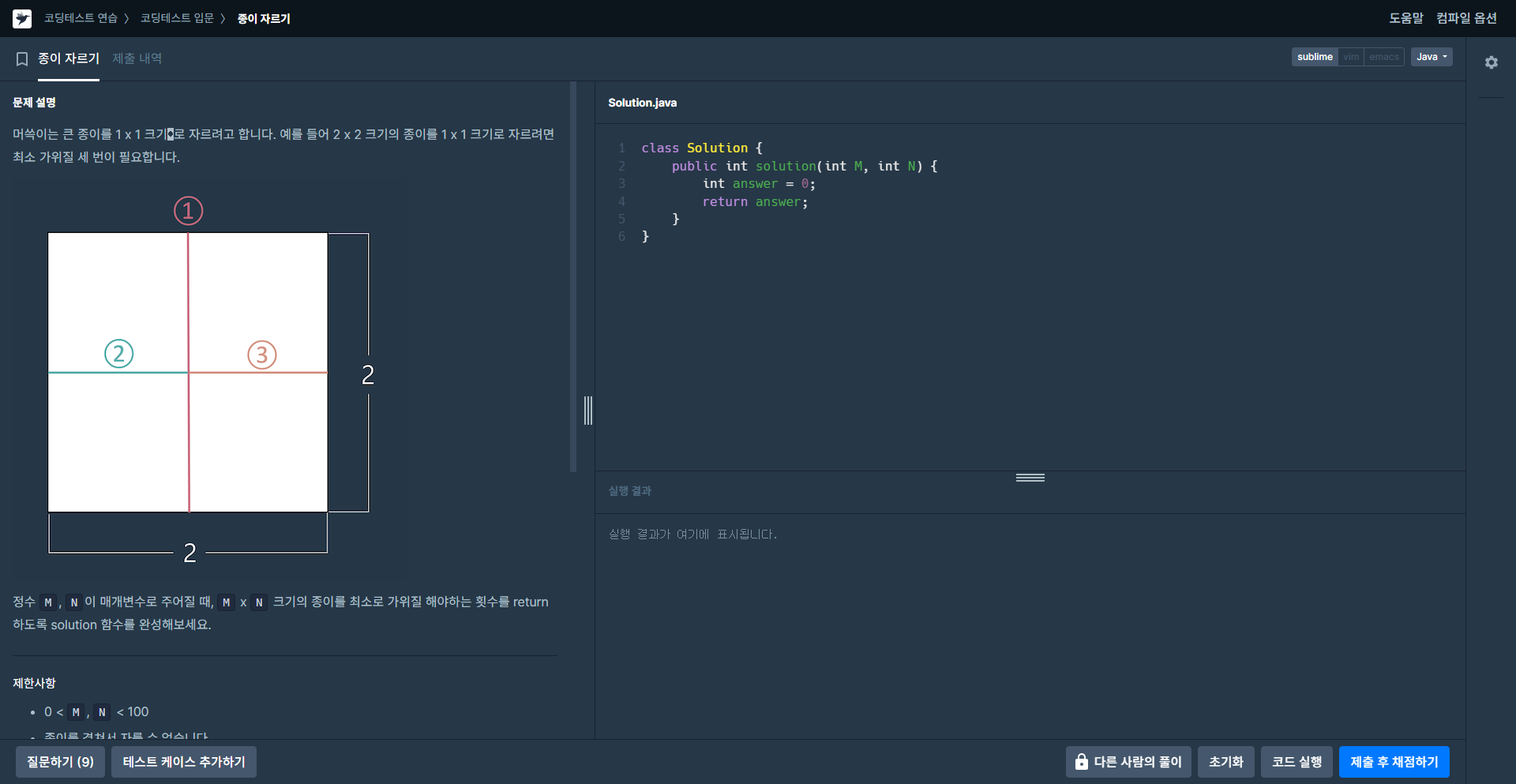Click the vertical panel splitter handle
The image size is (1516, 784).
pyautogui.click(x=588, y=411)
